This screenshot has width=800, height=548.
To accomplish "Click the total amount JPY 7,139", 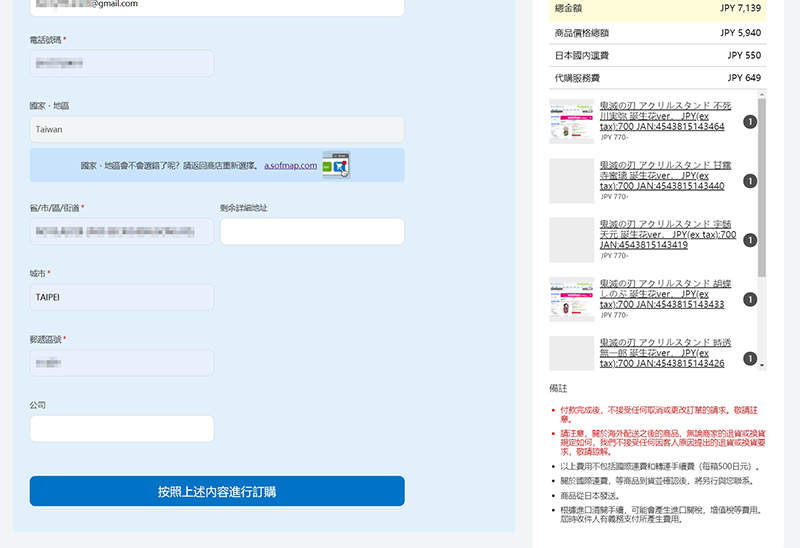I will [x=740, y=8].
